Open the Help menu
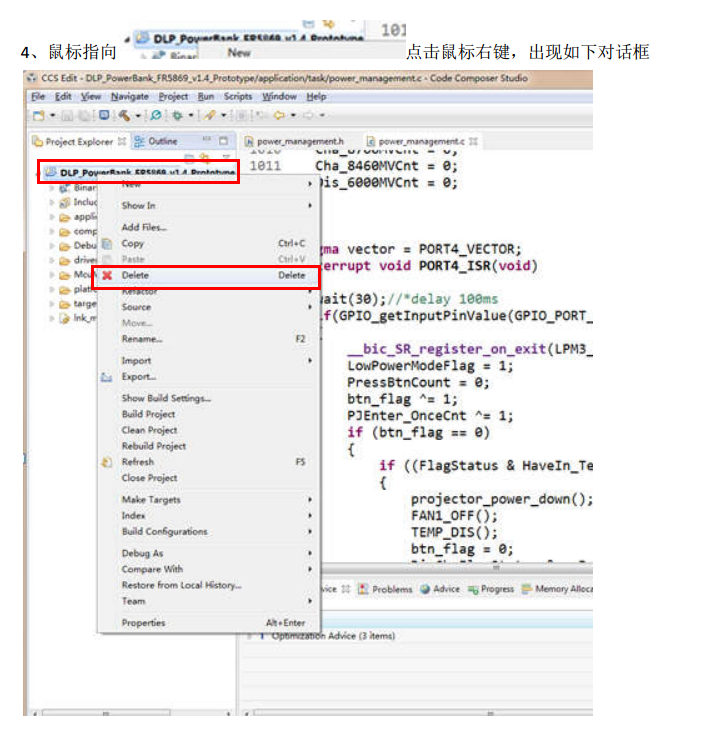This screenshot has width=708, height=739. tap(316, 97)
